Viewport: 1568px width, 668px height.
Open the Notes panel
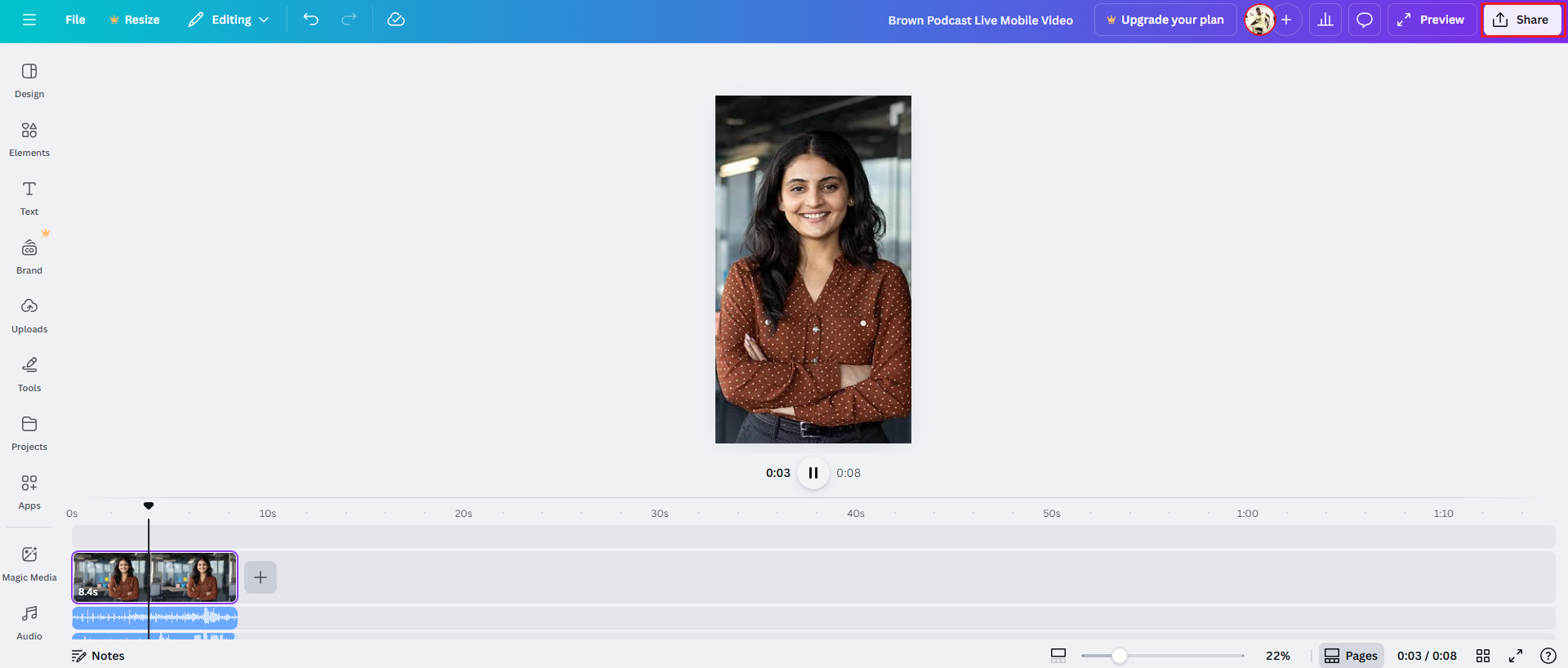[x=98, y=656]
